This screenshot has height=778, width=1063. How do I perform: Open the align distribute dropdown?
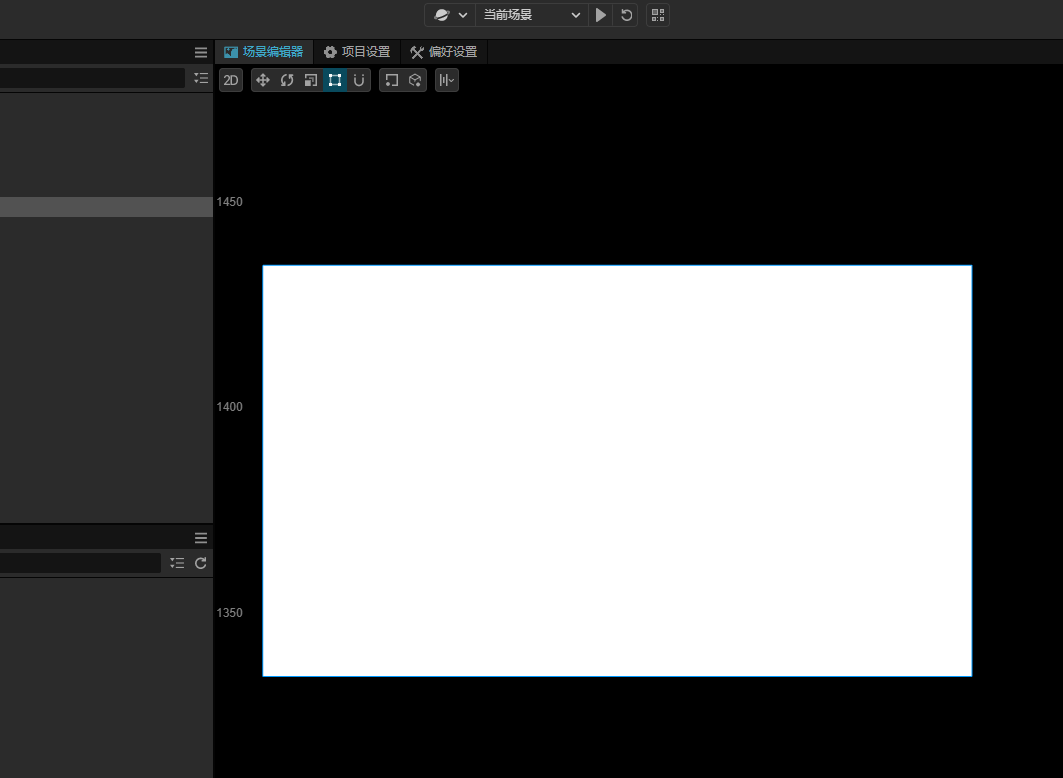[447, 80]
